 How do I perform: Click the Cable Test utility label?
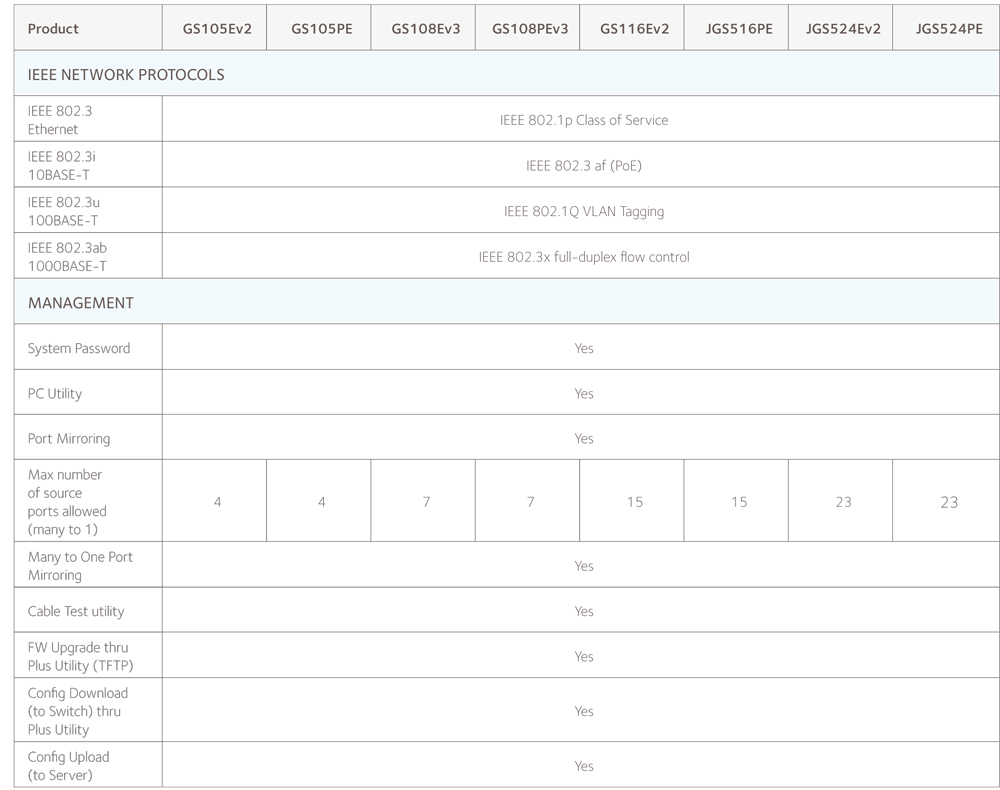76,611
